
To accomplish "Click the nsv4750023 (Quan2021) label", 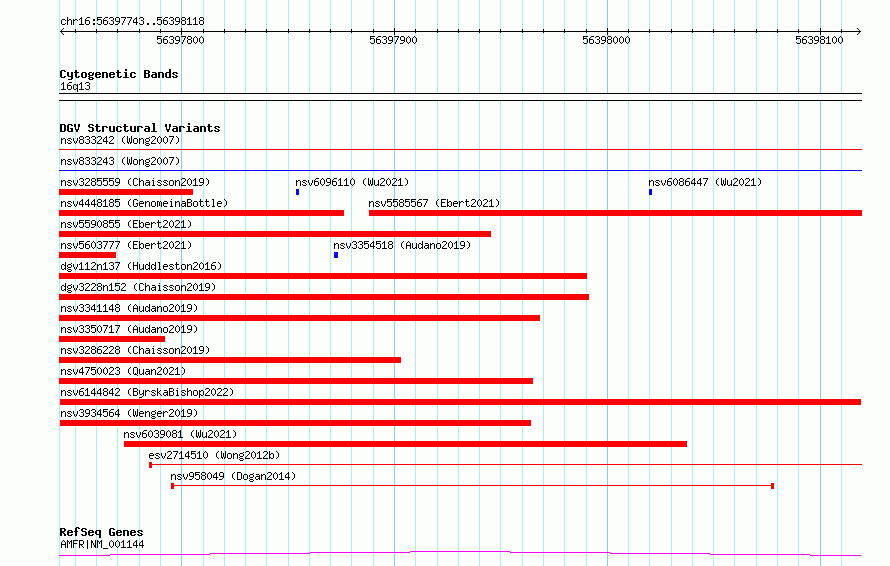I will 123,371.
